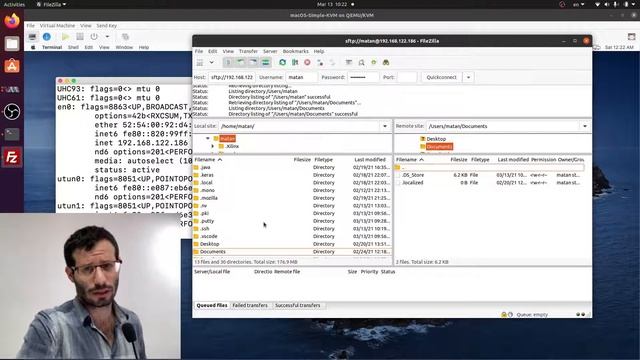Image resolution: width=640 pixels, height=360 pixels.
Task: Show virtual hardware details info icon
Action: pyautogui.click(x=47, y=37)
